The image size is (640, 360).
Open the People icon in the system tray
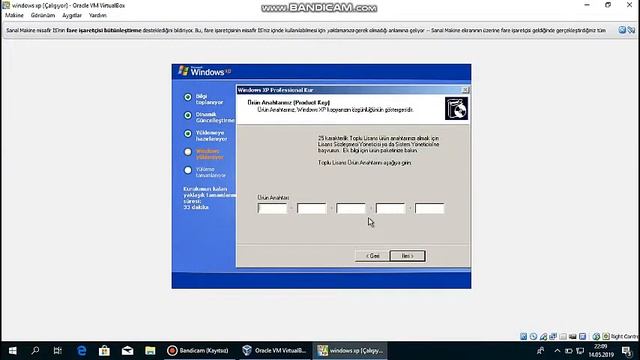(x=540, y=351)
